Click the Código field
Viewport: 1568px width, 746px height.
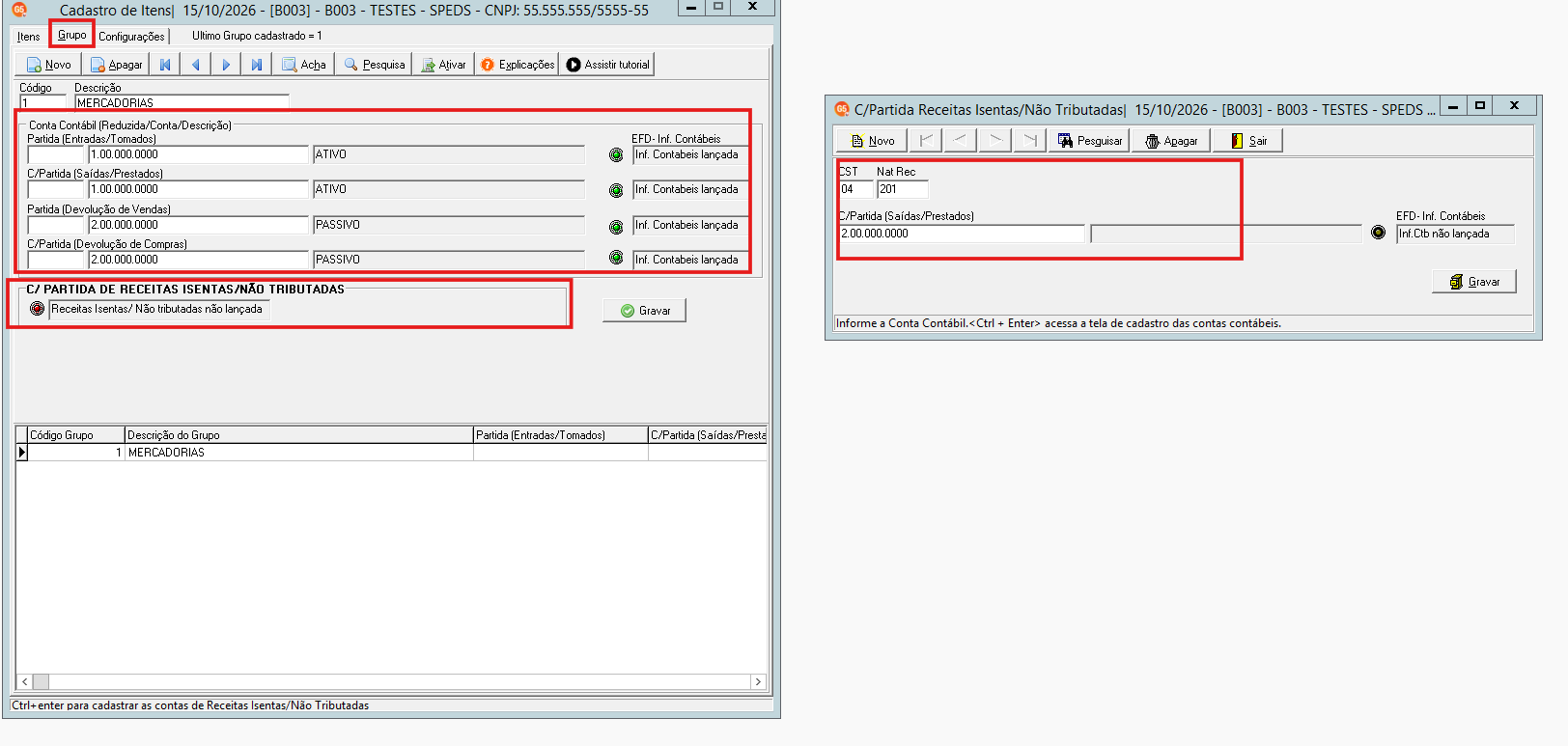[43, 102]
